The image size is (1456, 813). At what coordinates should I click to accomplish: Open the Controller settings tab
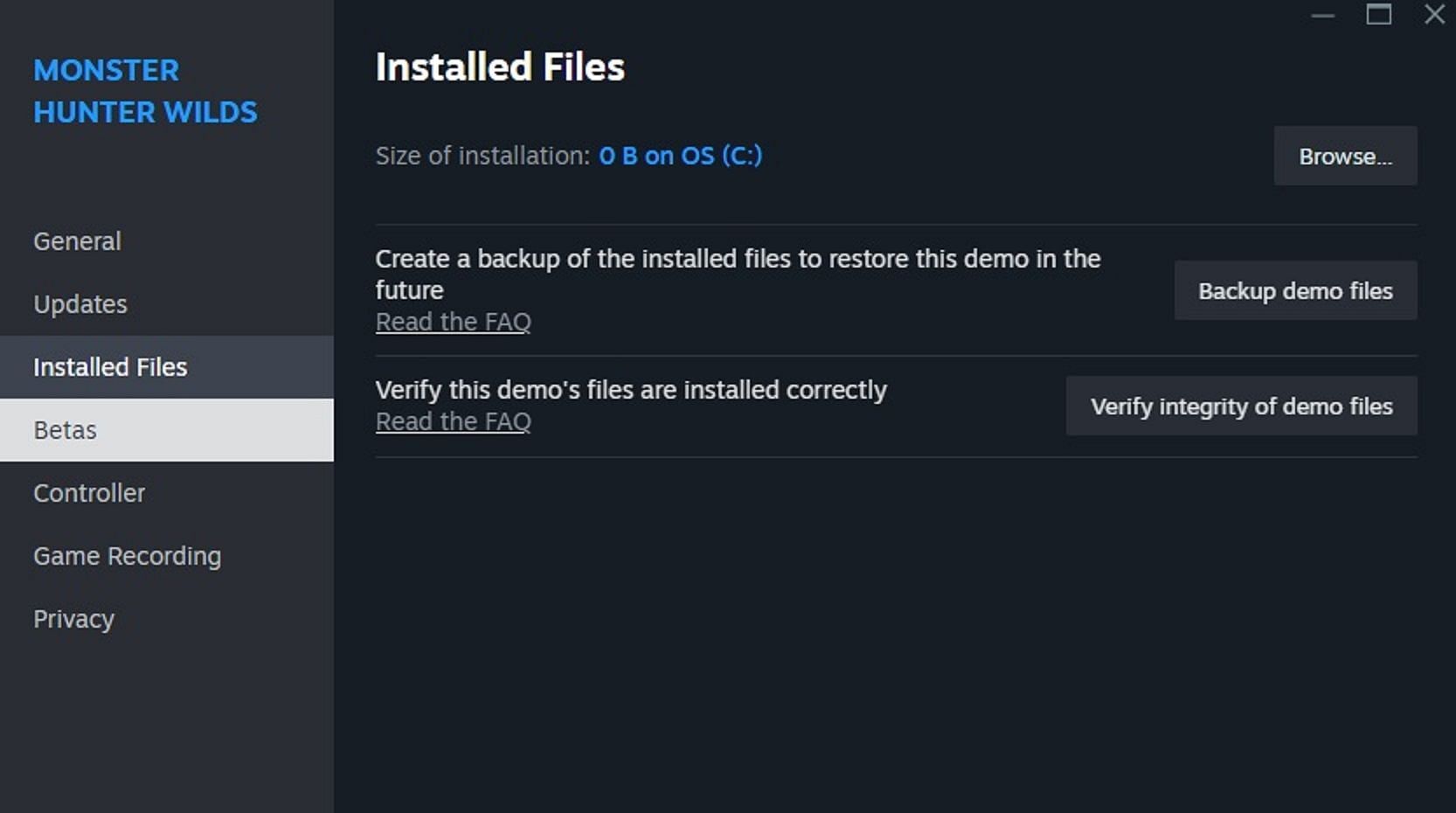click(89, 493)
